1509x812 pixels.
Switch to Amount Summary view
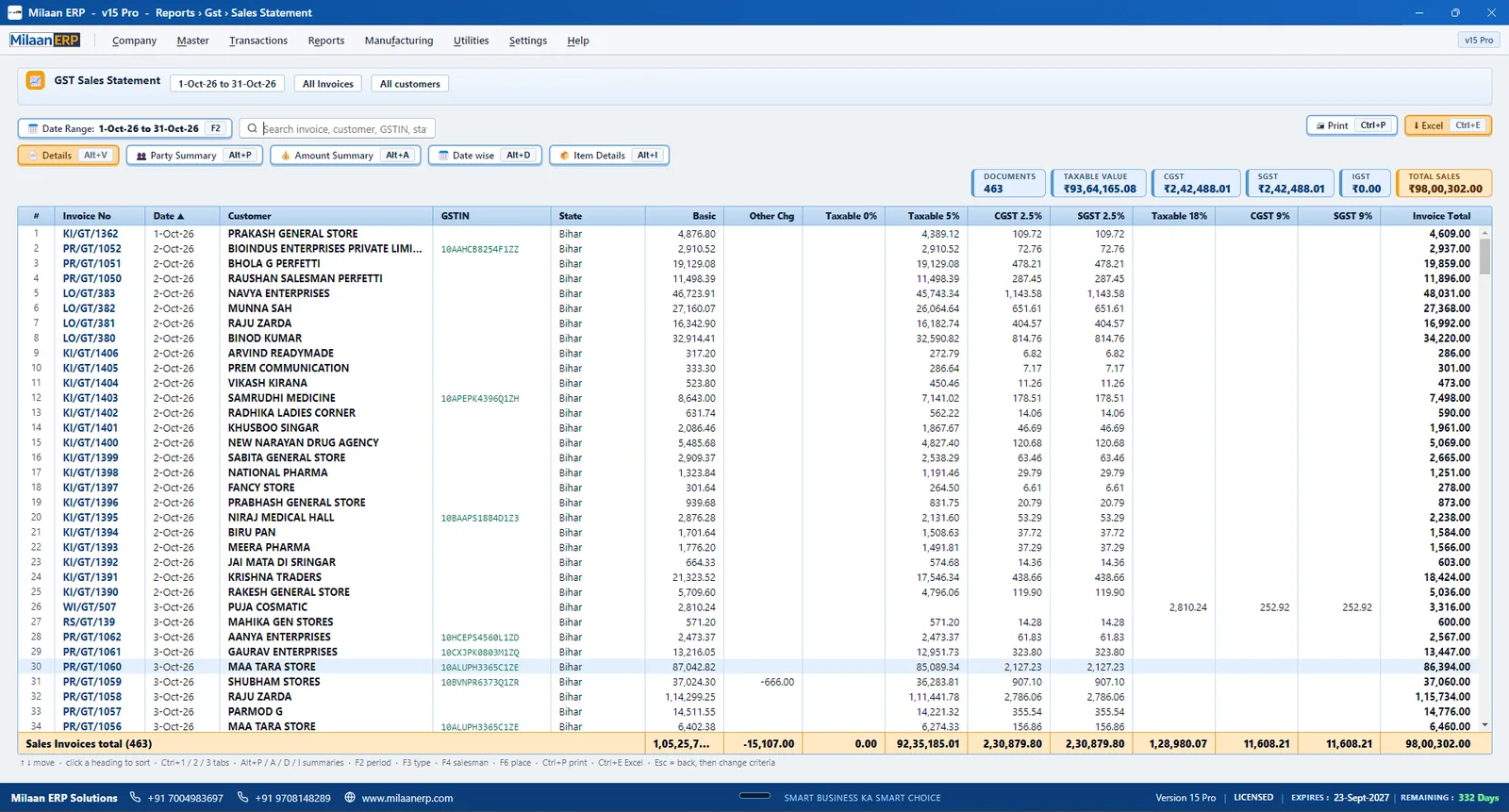pos(345,156)
